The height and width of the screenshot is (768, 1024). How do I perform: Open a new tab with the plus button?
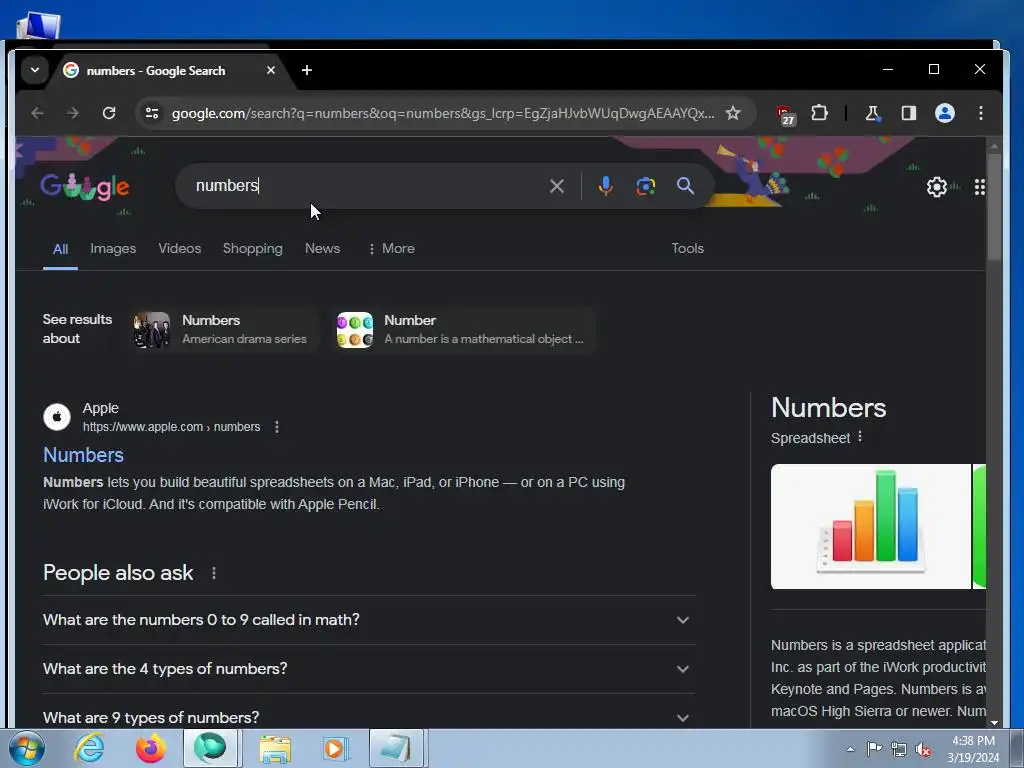click(307, 70)
